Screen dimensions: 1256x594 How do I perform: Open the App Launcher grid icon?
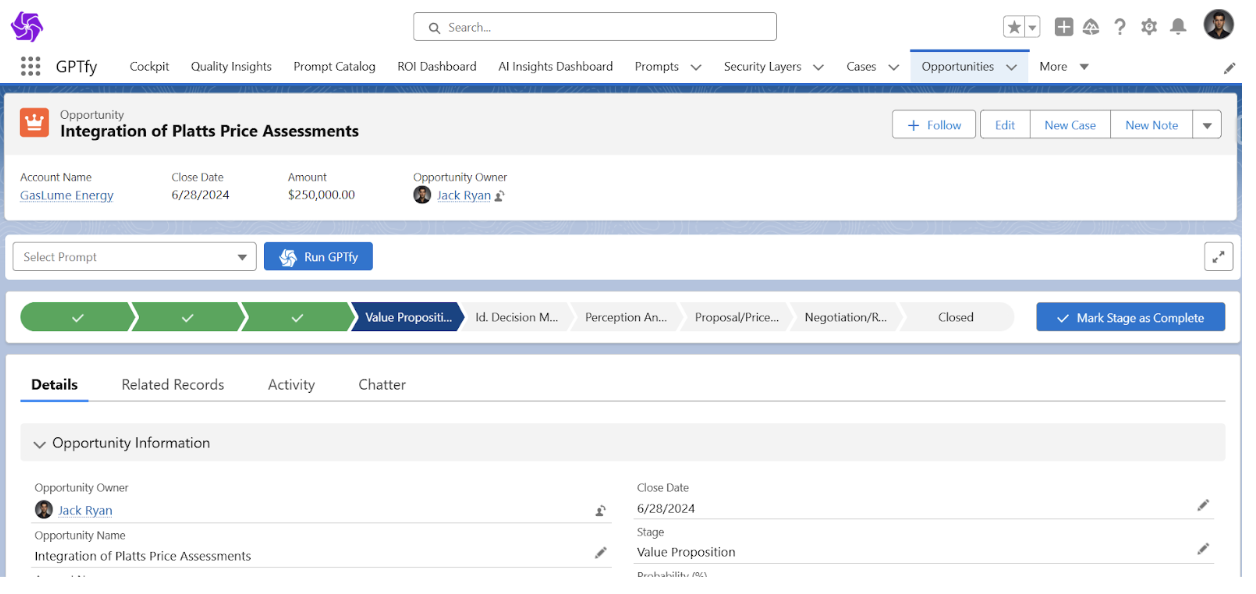click(x=30, y=66)
